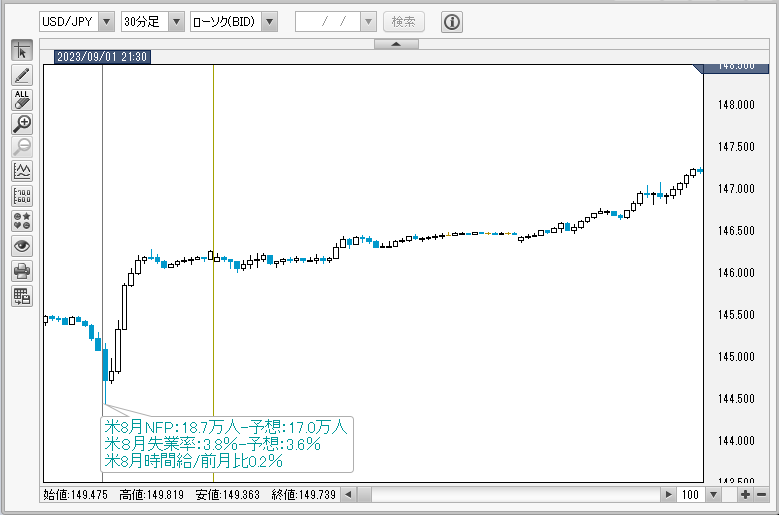Viewport: 779px width, 515px height.
Task: Print the chart with printer icon
Action: pyautogui.click(x=22, y=271)
